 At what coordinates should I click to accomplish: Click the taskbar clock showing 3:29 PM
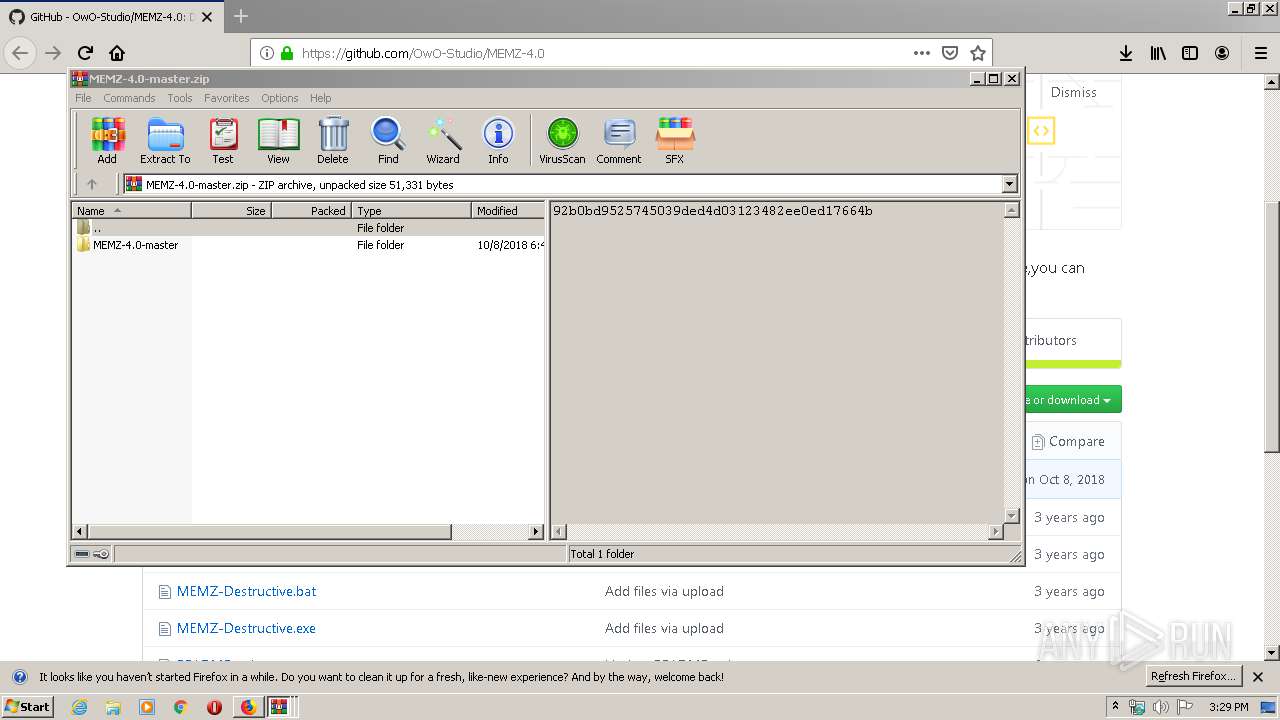(1228, 707)
